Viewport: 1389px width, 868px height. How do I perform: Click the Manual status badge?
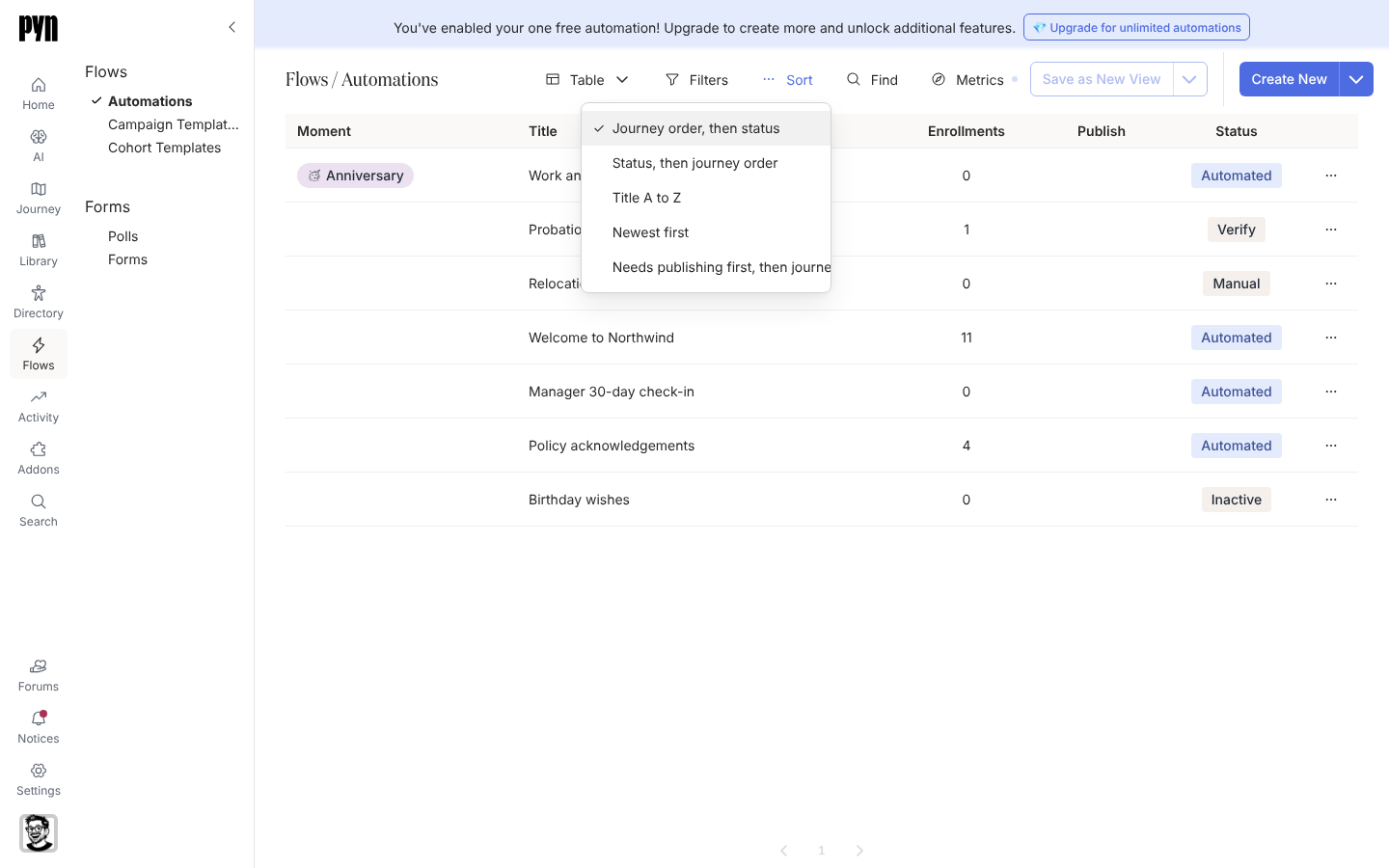1237,284
